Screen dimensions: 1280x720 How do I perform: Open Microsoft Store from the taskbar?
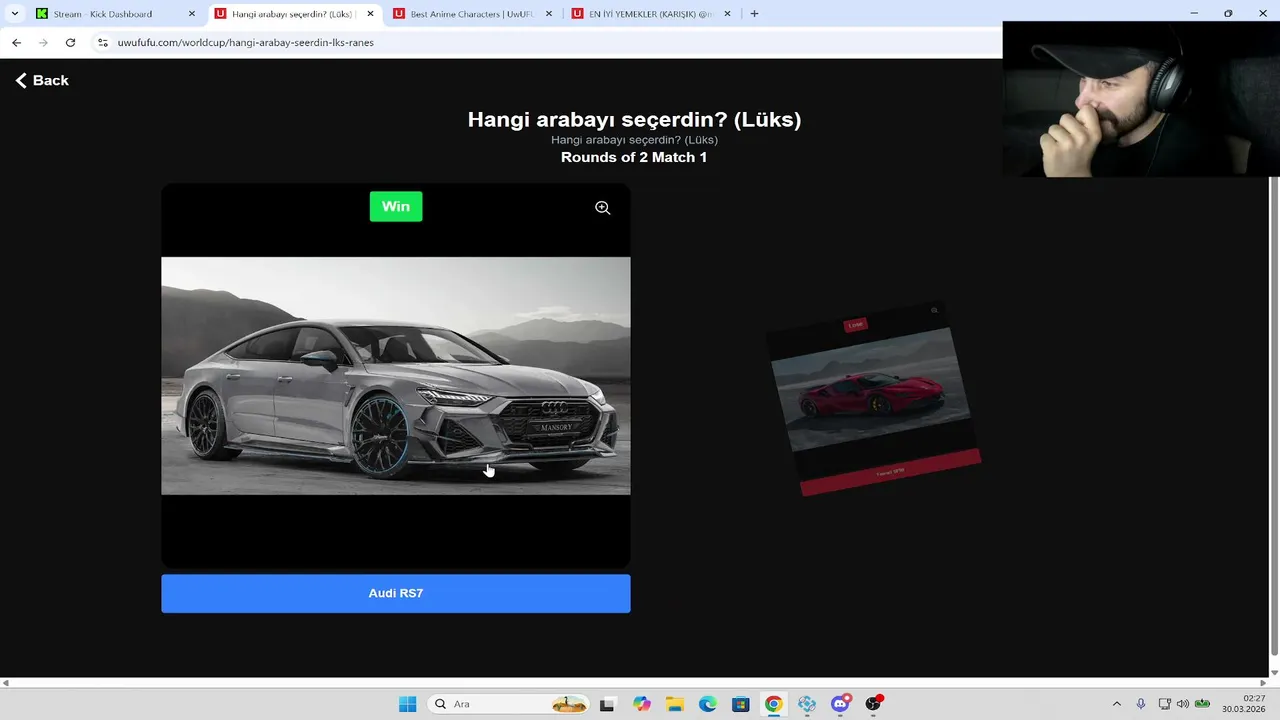(x=740, y=704)
